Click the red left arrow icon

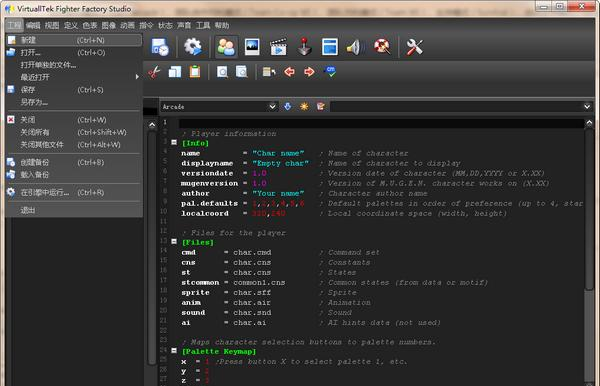(x=289, y=72)
